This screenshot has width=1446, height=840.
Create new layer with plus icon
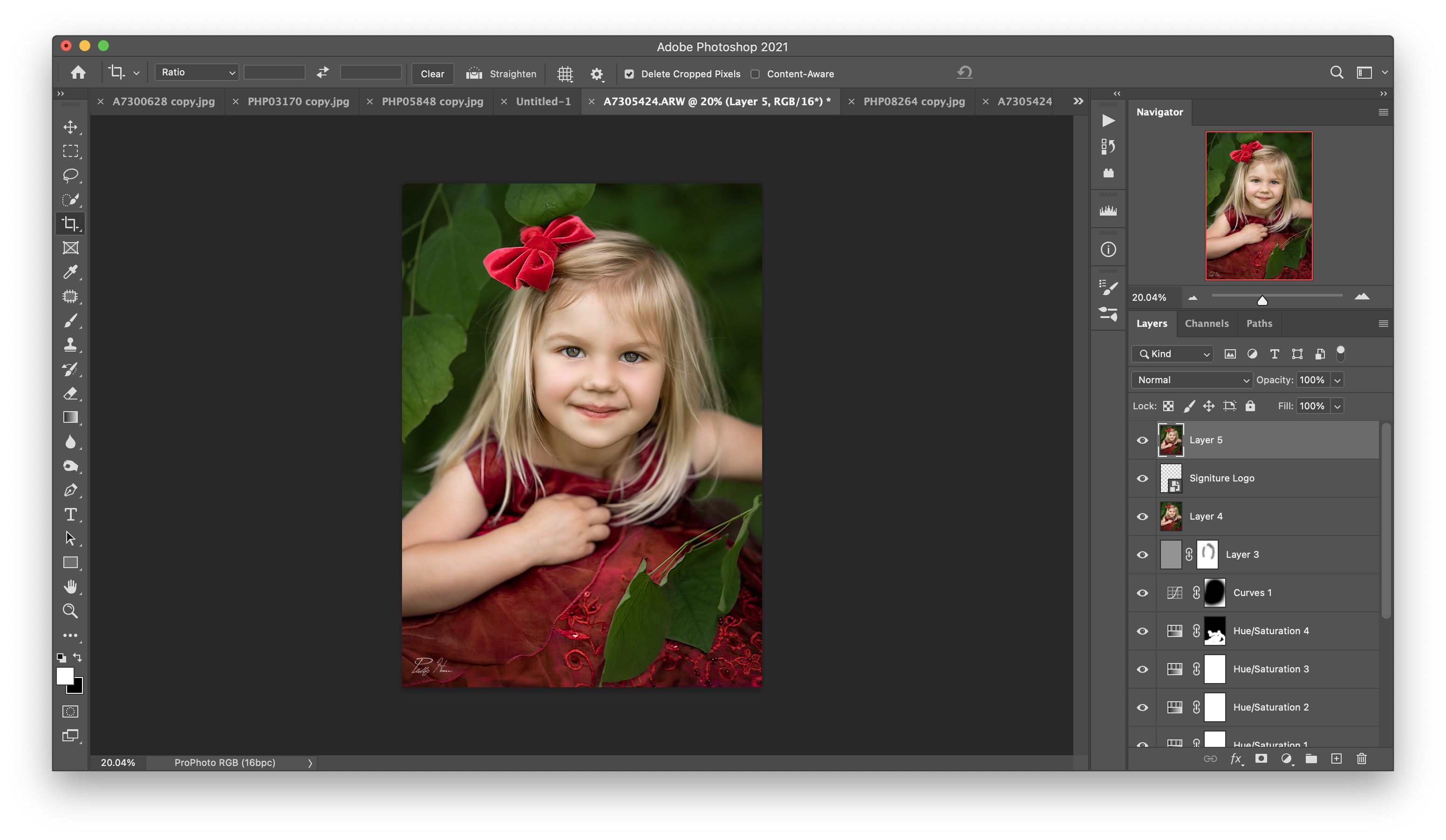coord(1337,759)
